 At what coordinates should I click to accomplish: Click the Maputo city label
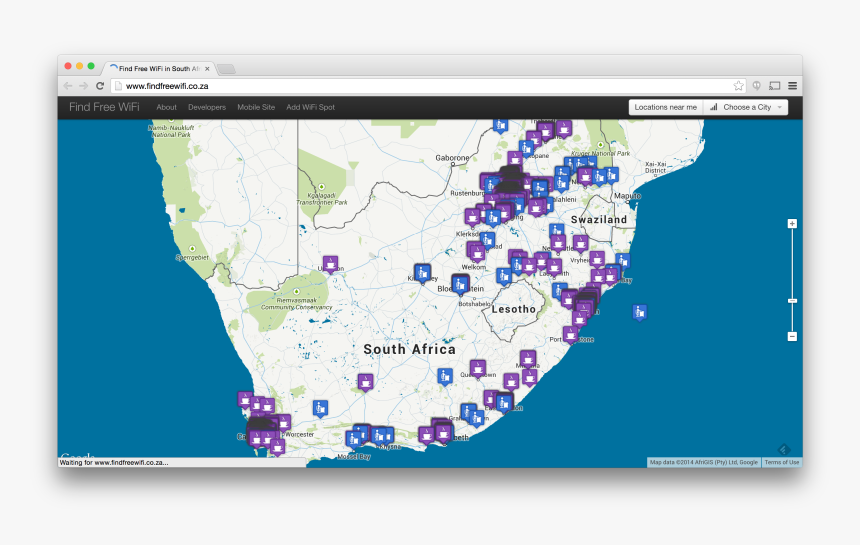627,196
